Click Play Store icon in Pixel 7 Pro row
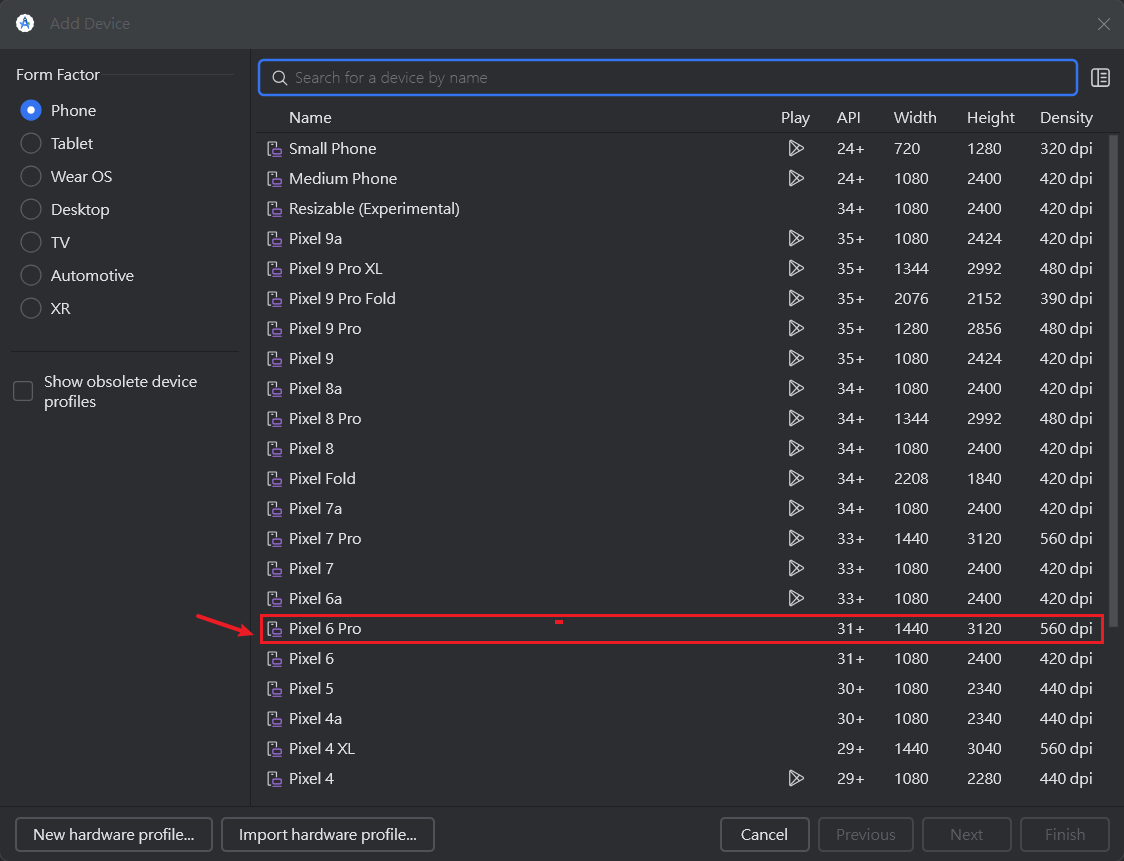 pyautogui.click(x=796, y=538)
